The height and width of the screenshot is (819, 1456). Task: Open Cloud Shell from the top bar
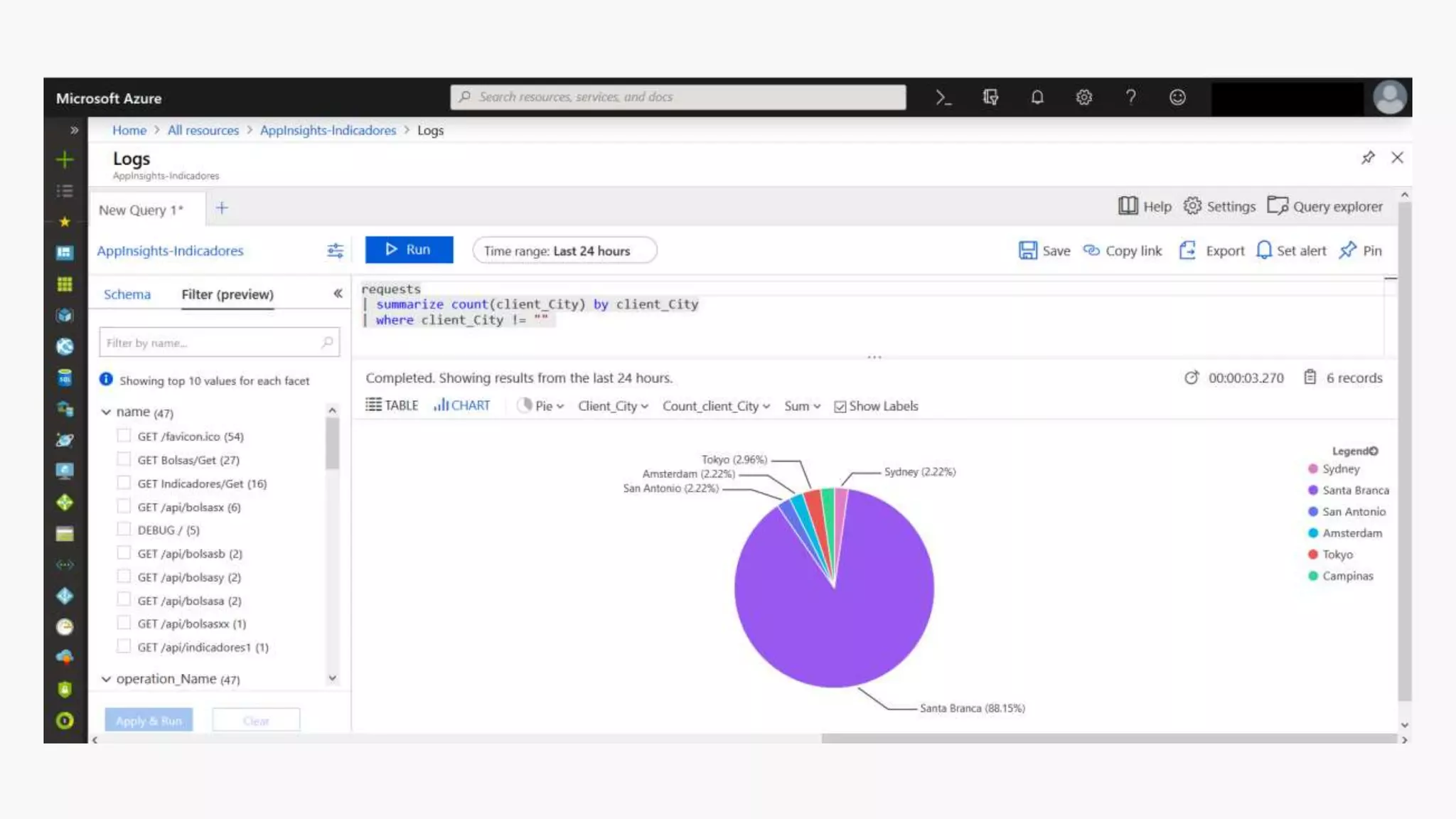coord(943,97)
